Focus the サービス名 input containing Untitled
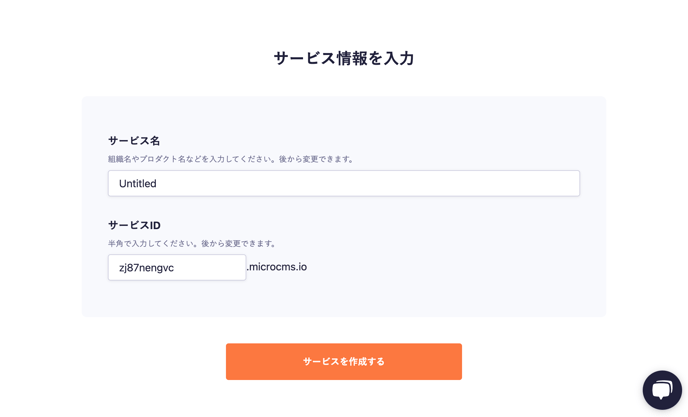Screen dimensions: 688x417 coord(344,183)
